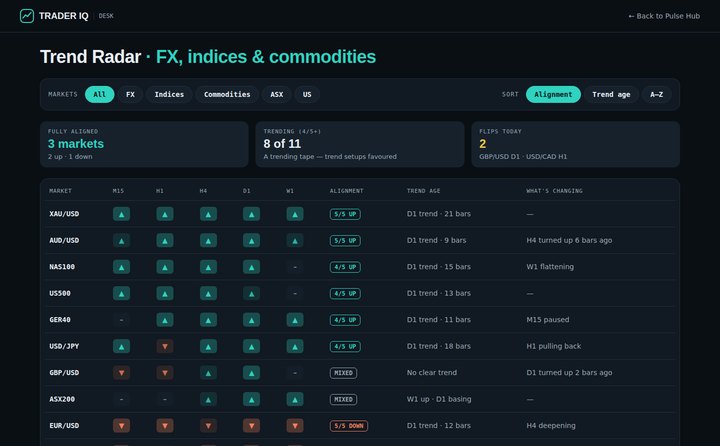Click XAU/USD W1 up arrow
Screen dimensions: 720x446
(x=295, y=214)
